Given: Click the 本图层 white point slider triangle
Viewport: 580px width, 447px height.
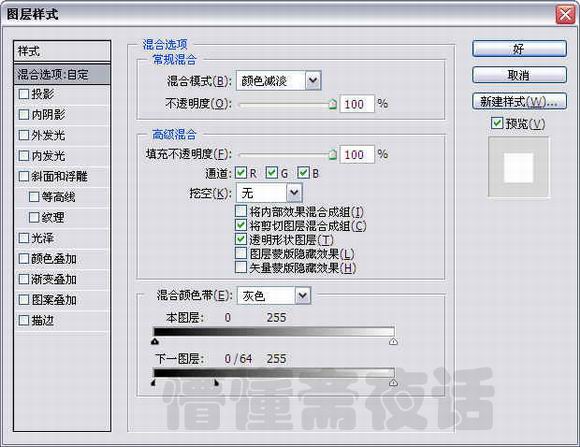Looking at the screenshot, I should 393,341.
